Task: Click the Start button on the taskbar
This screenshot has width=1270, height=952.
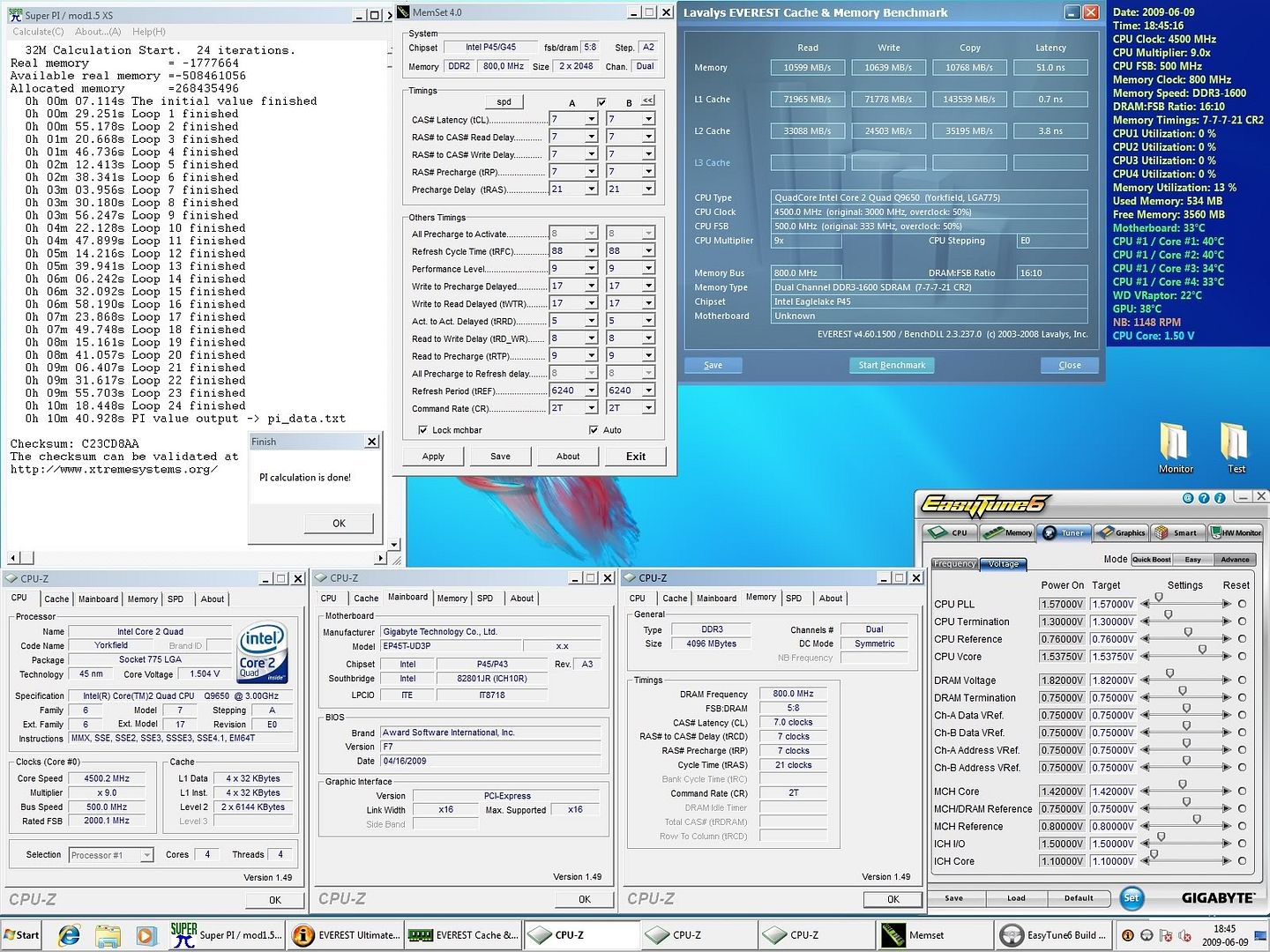Action: click(x=21, y=935)
